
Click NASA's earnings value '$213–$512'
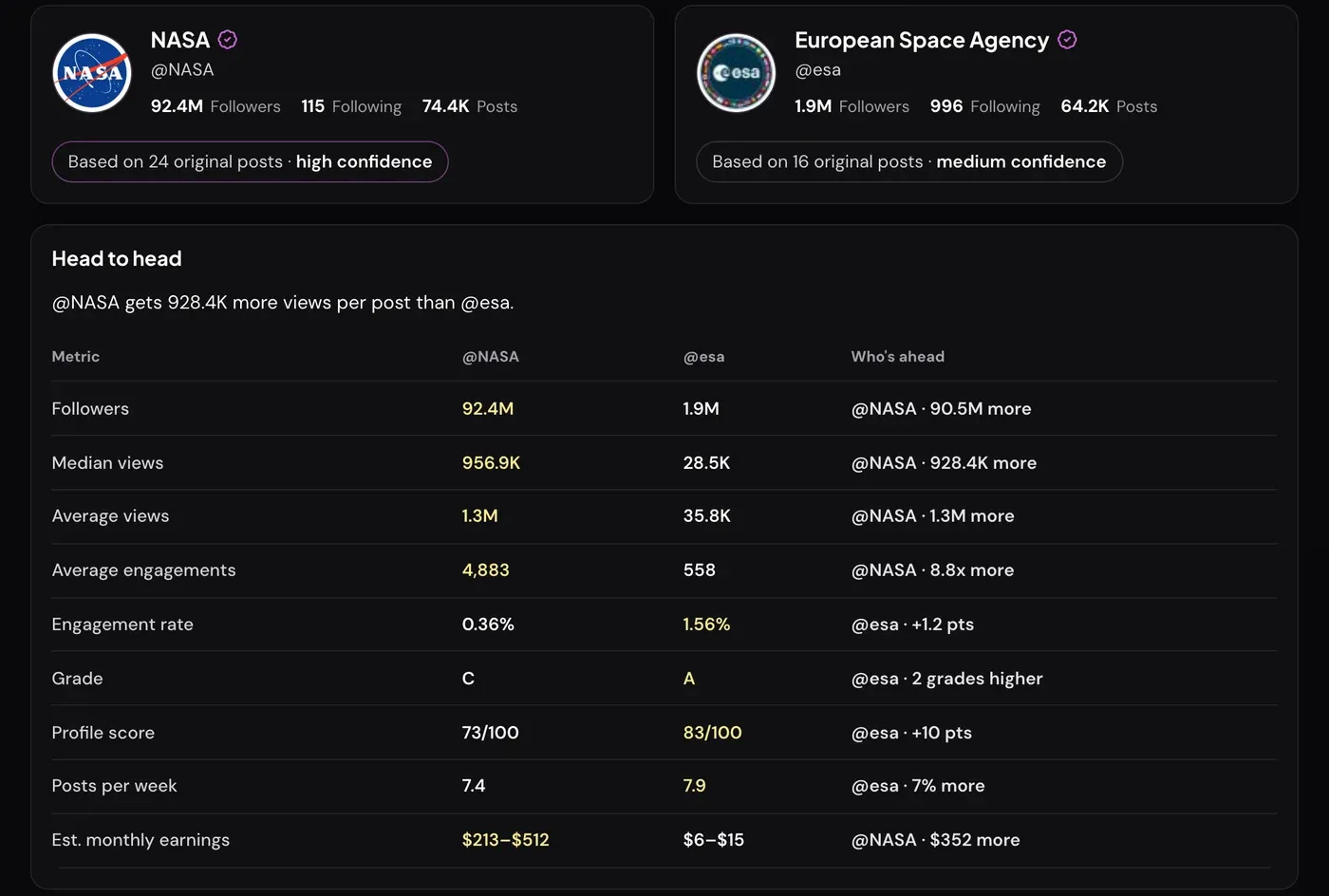click(x=506, y=840)
